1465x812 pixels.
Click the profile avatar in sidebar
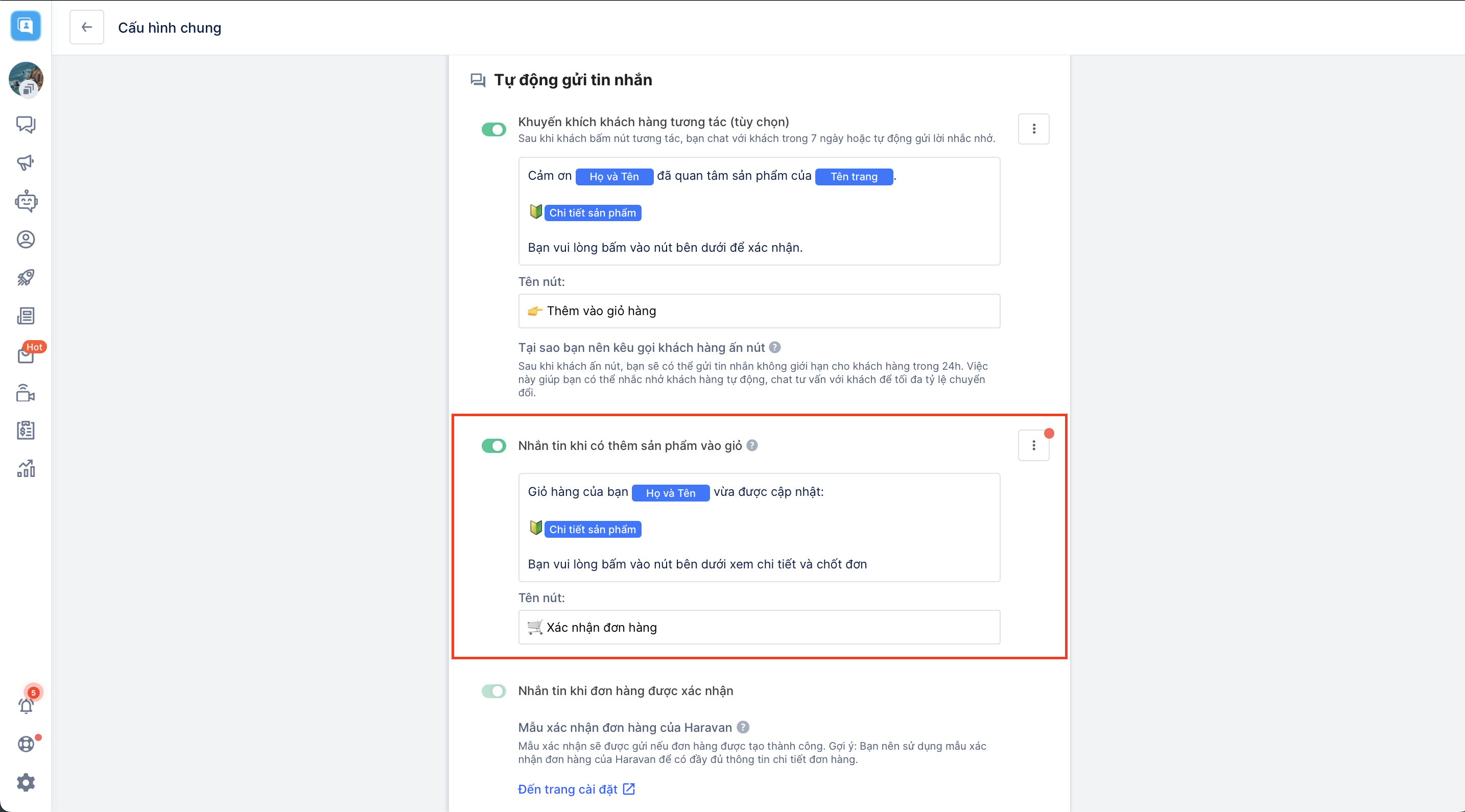(26, 79)
